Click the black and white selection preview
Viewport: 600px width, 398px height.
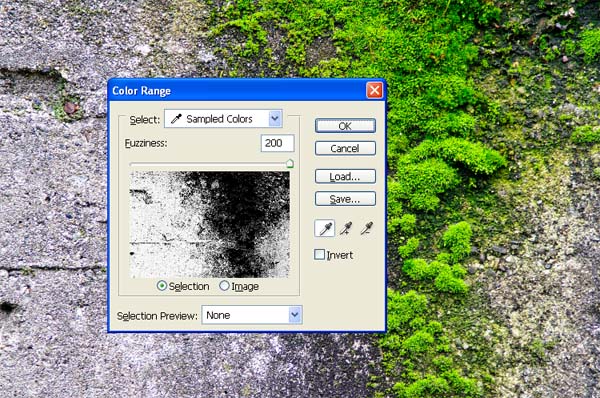click(210, 225)
